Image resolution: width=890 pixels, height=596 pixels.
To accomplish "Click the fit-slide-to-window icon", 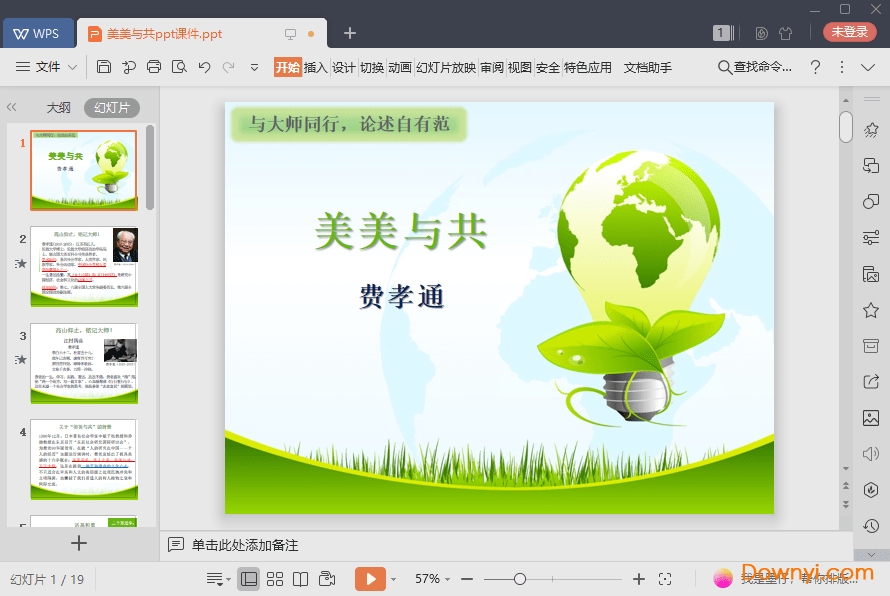I will [x=665, y=578].
